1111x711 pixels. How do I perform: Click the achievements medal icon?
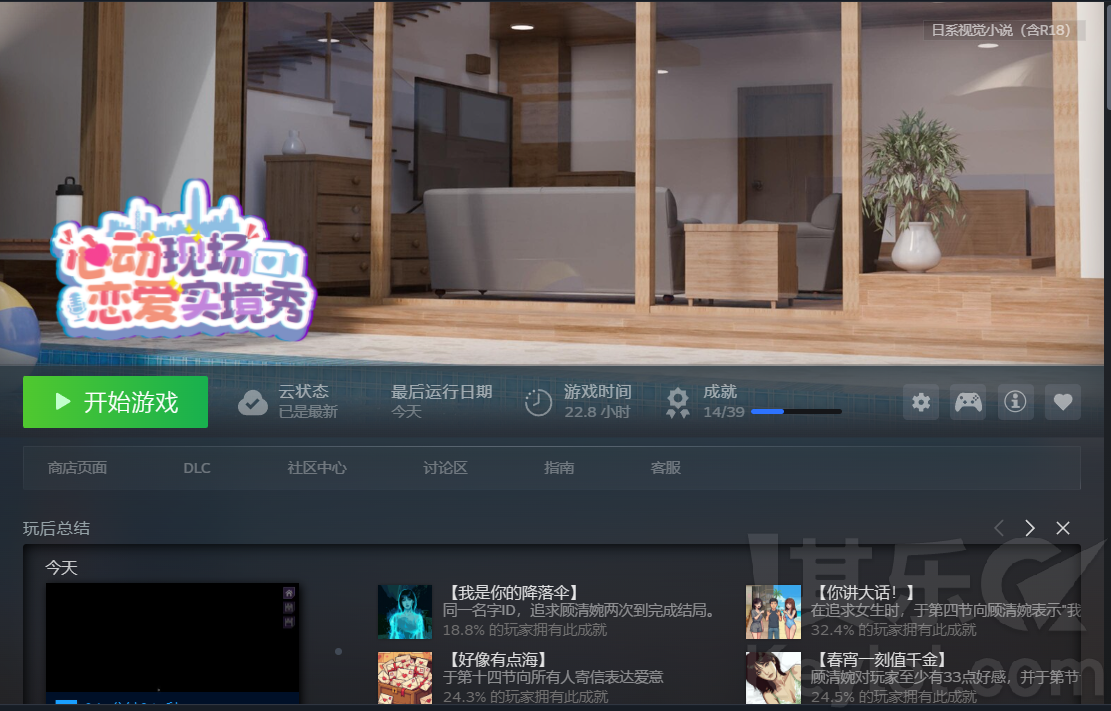tap(678, 402)
